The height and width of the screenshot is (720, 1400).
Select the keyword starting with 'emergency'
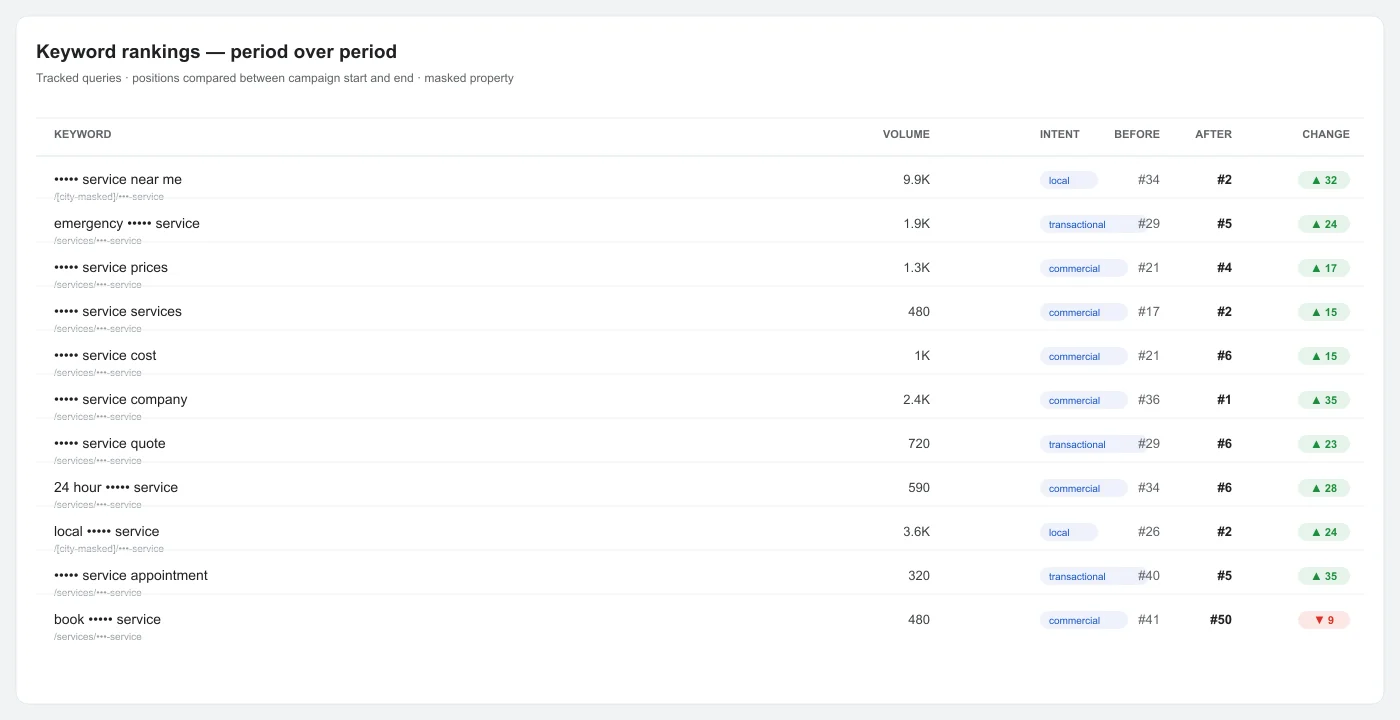click(x=127, y=224)
